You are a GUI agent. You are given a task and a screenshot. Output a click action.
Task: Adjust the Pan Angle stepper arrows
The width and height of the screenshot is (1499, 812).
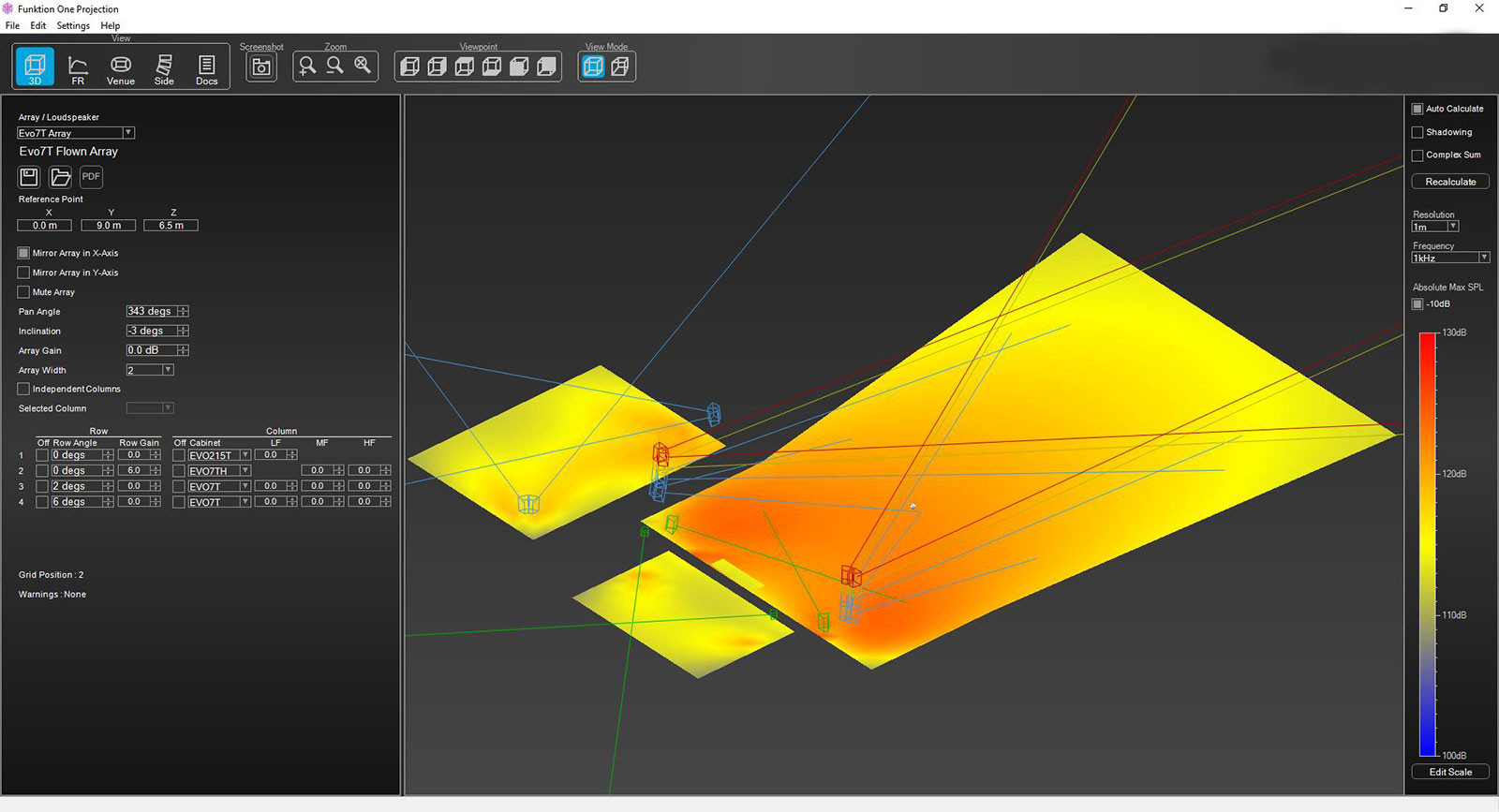183,311
